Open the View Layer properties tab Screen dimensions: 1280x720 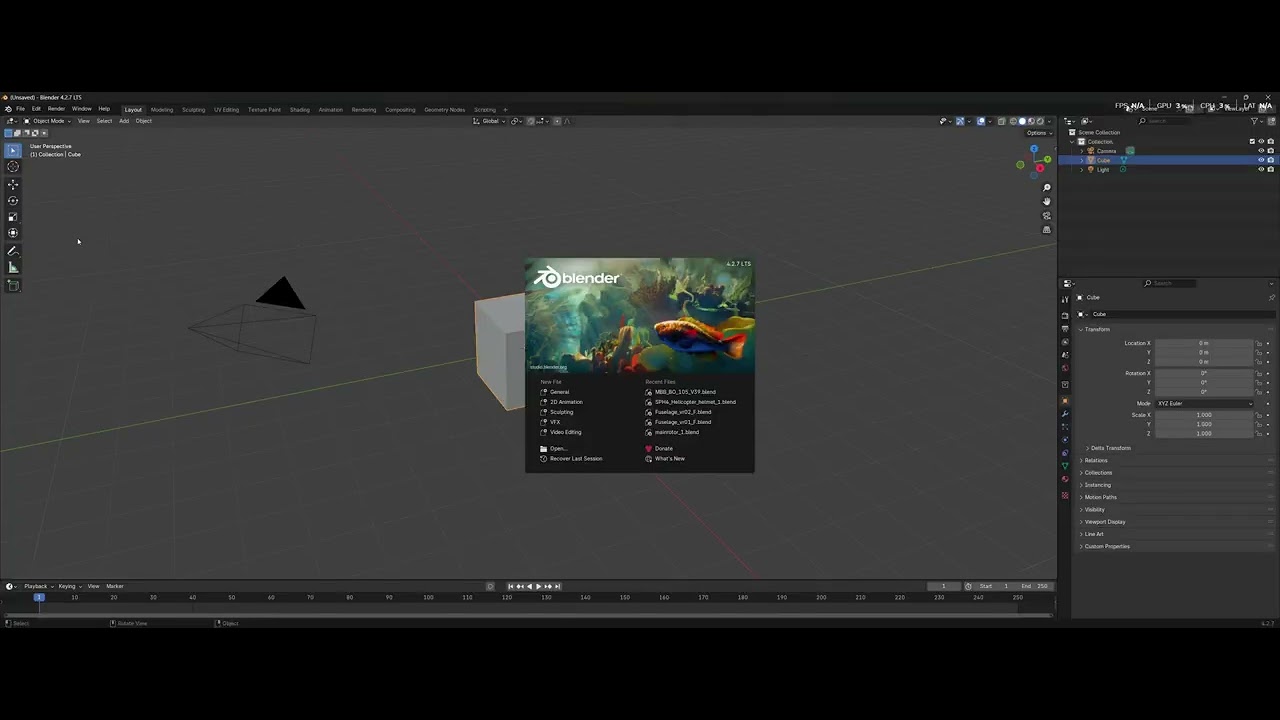1065,342
